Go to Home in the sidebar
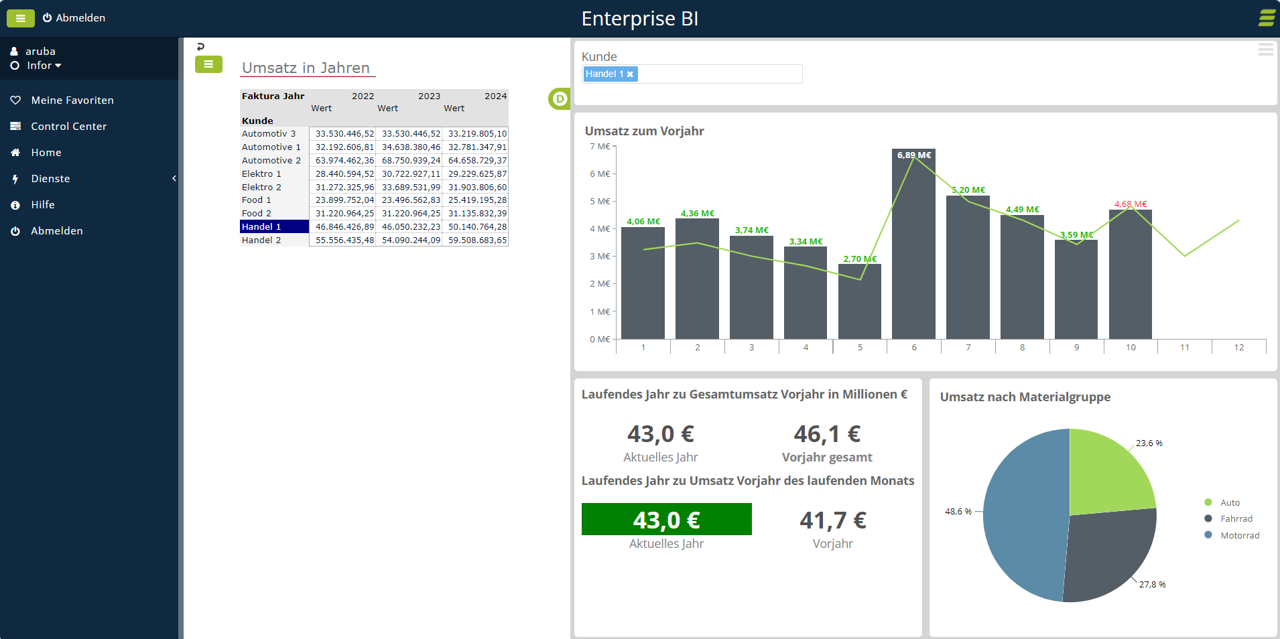 click(x=46, y=153)
